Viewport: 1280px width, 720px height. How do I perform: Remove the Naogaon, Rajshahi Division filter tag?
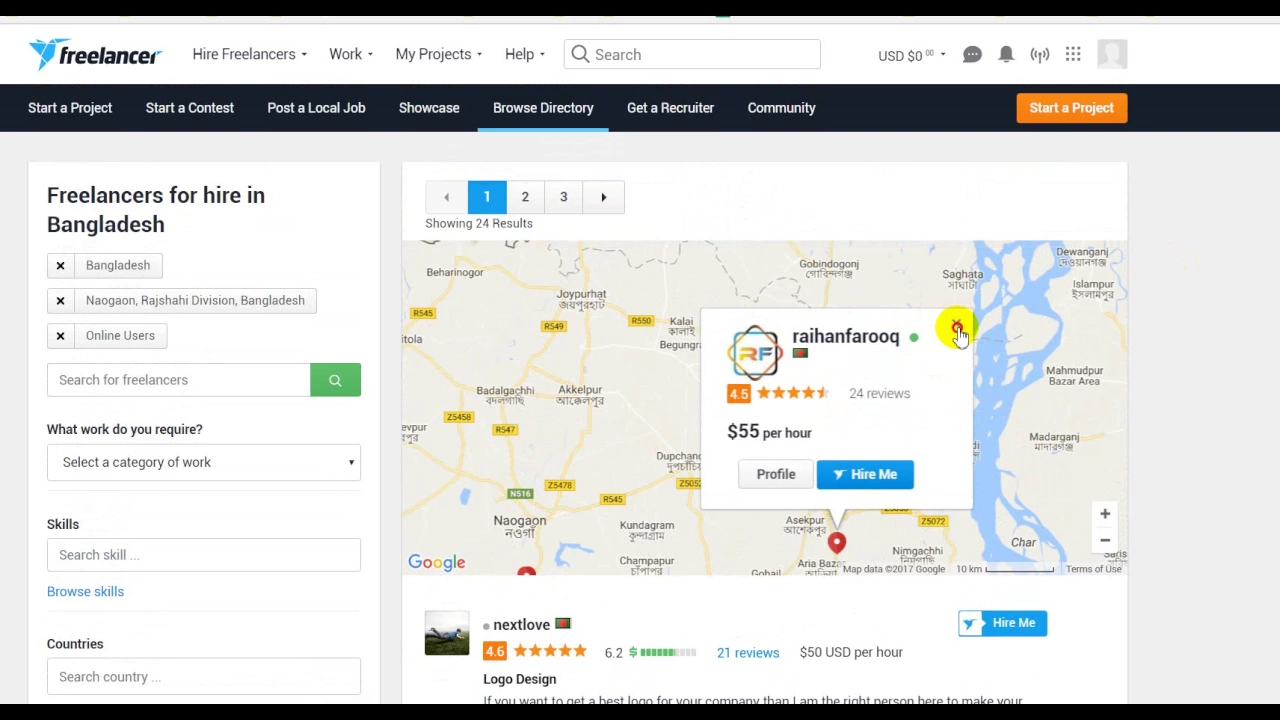(60, 300)
